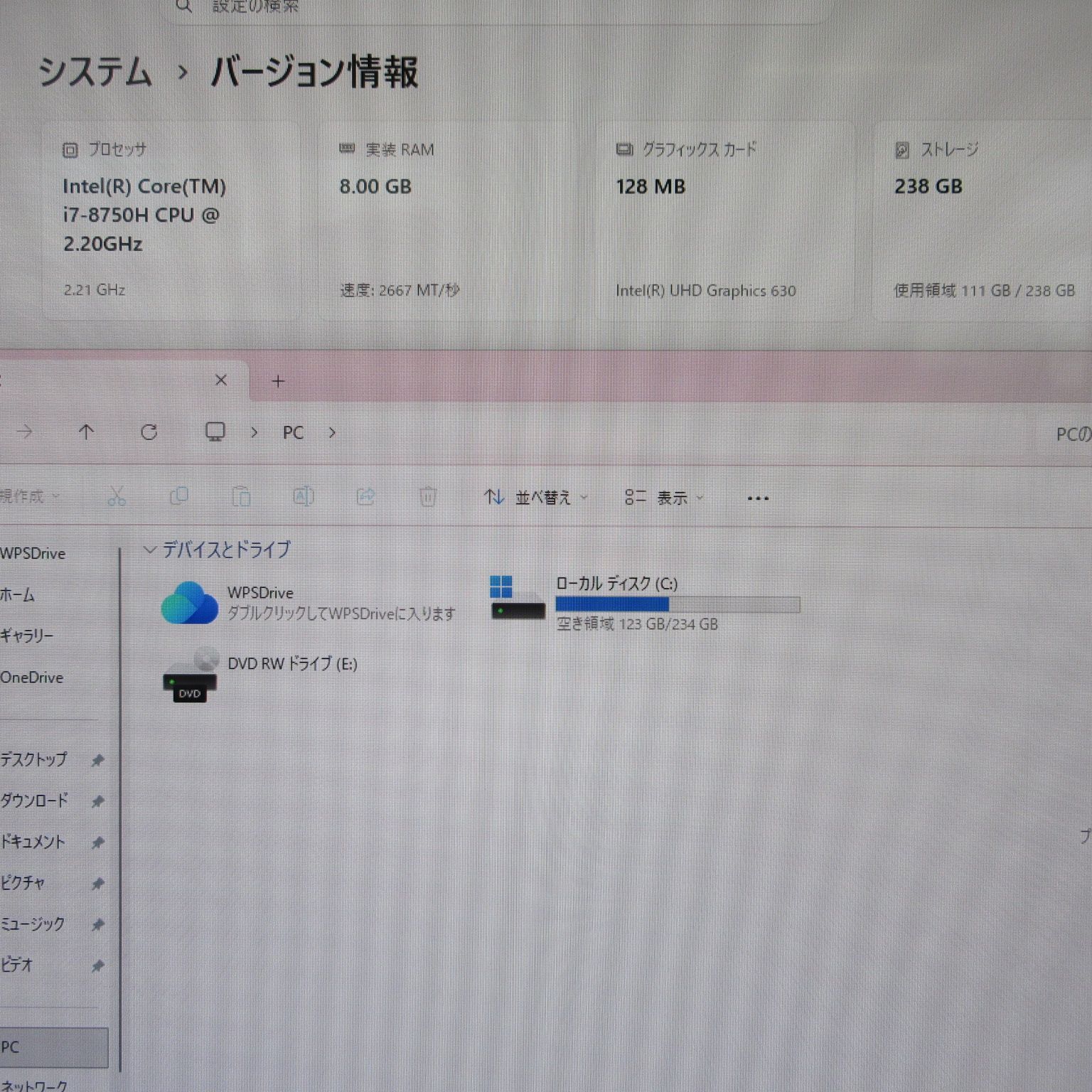
Task: Open the three-dot more options menu
Action: click(x=758, y=498)
